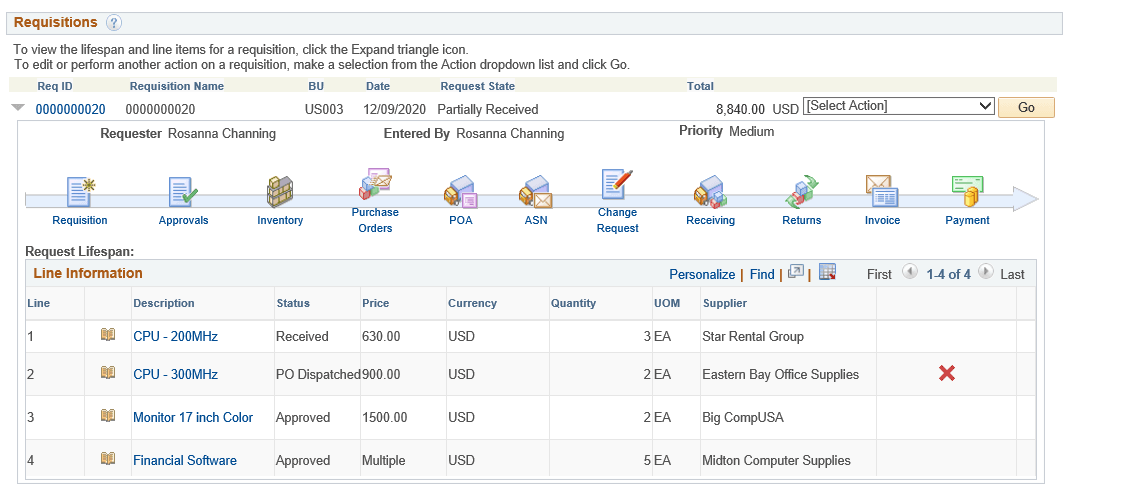
Task: Open the Receiving stage icon
Action: pyautogui.click(x=710, y=192)
